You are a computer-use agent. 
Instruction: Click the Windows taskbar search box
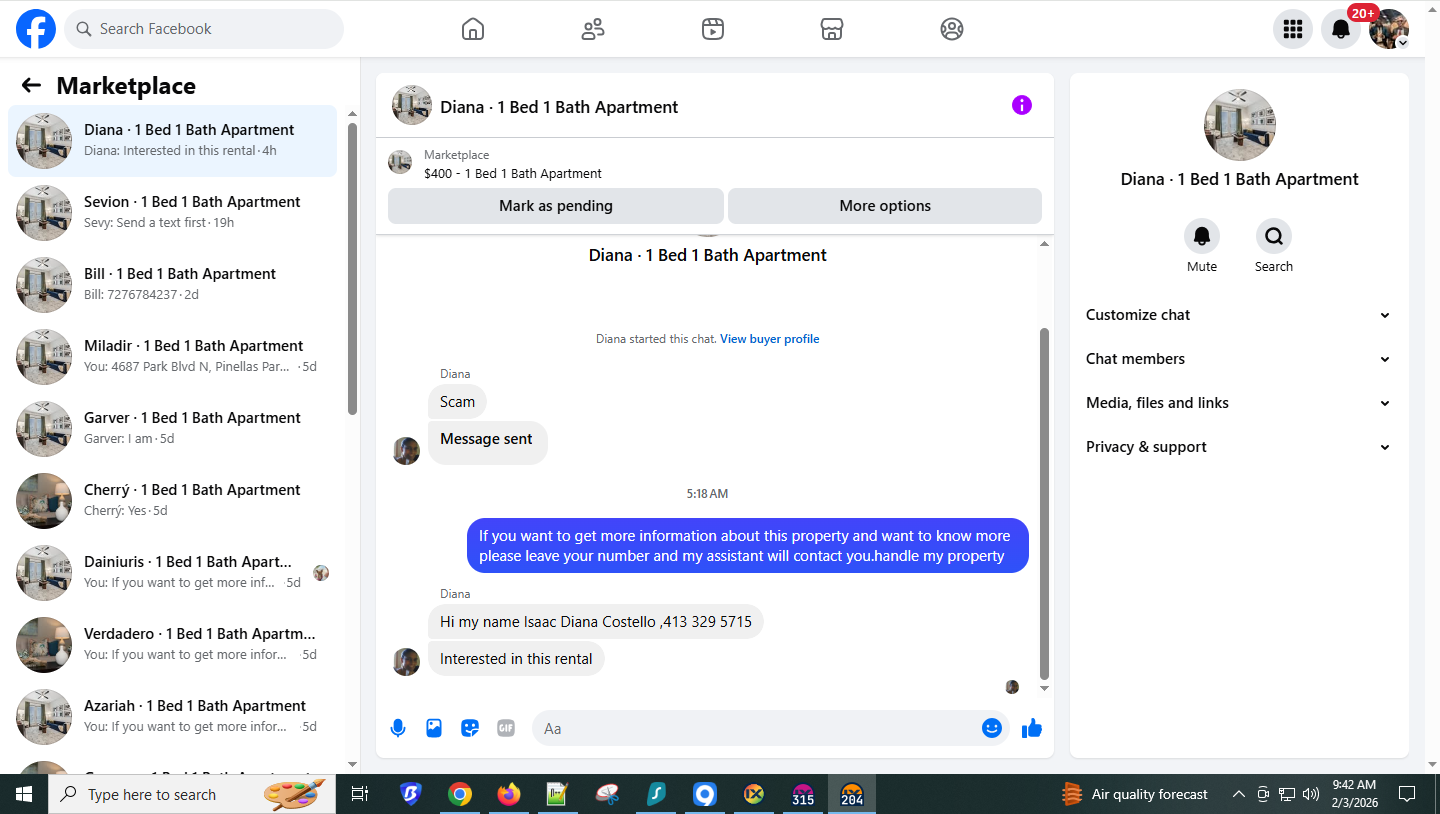193,794
